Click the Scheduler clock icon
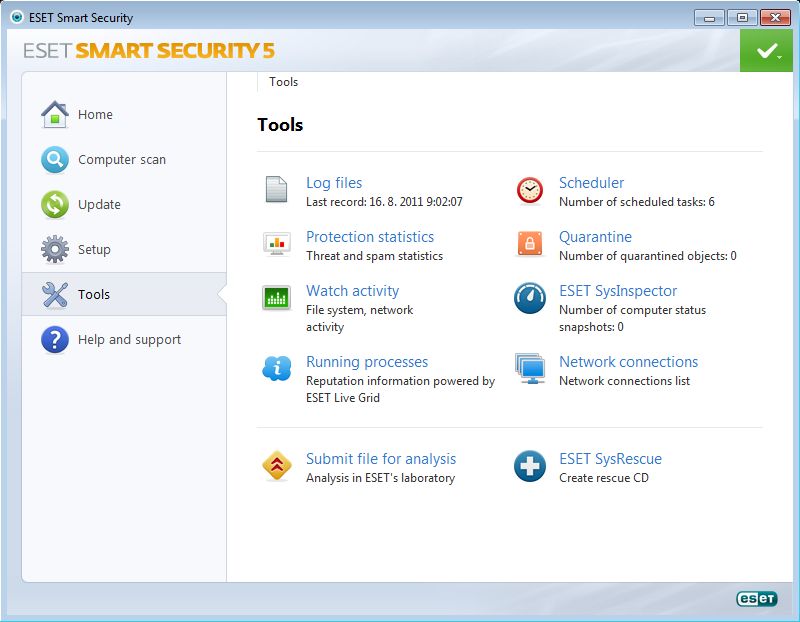Screen dimensions: 800x622 point(530,190)
